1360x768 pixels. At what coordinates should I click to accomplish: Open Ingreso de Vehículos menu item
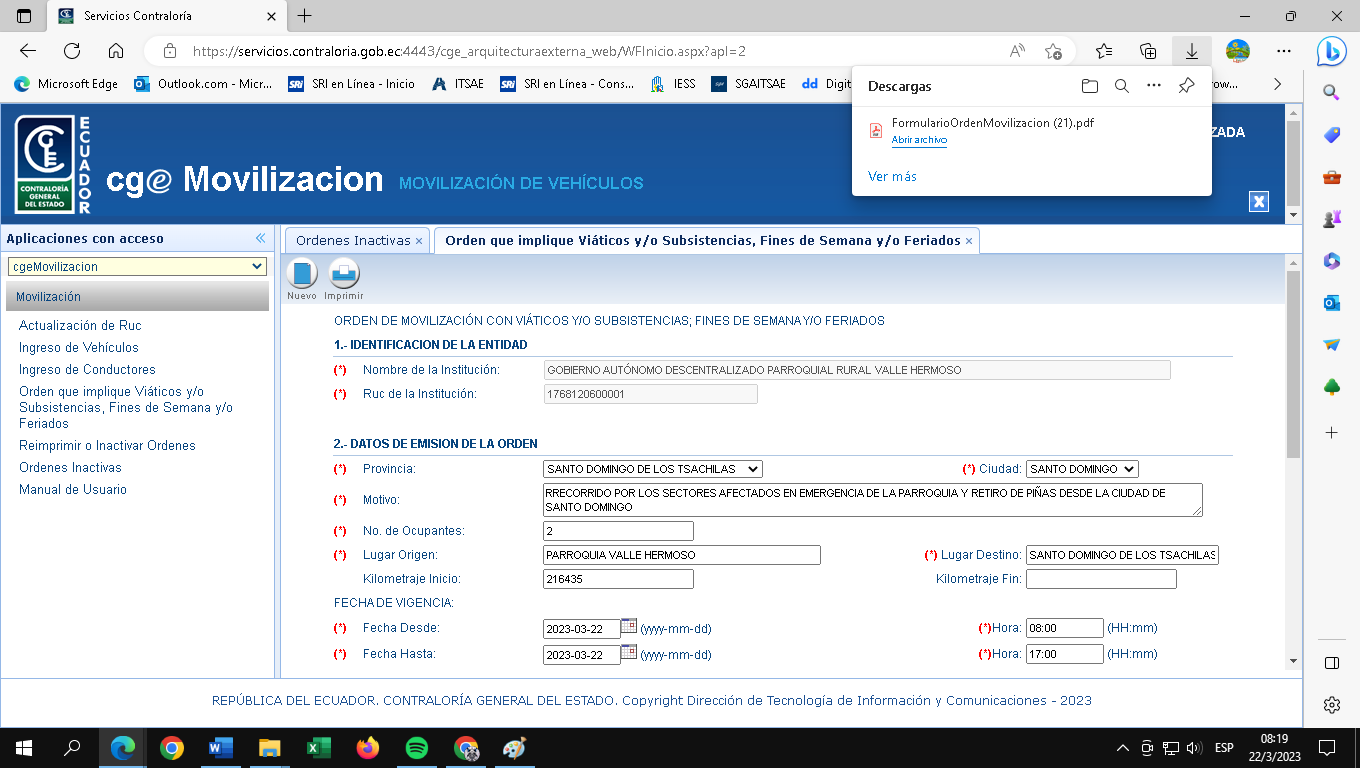[x=79, y=347]
